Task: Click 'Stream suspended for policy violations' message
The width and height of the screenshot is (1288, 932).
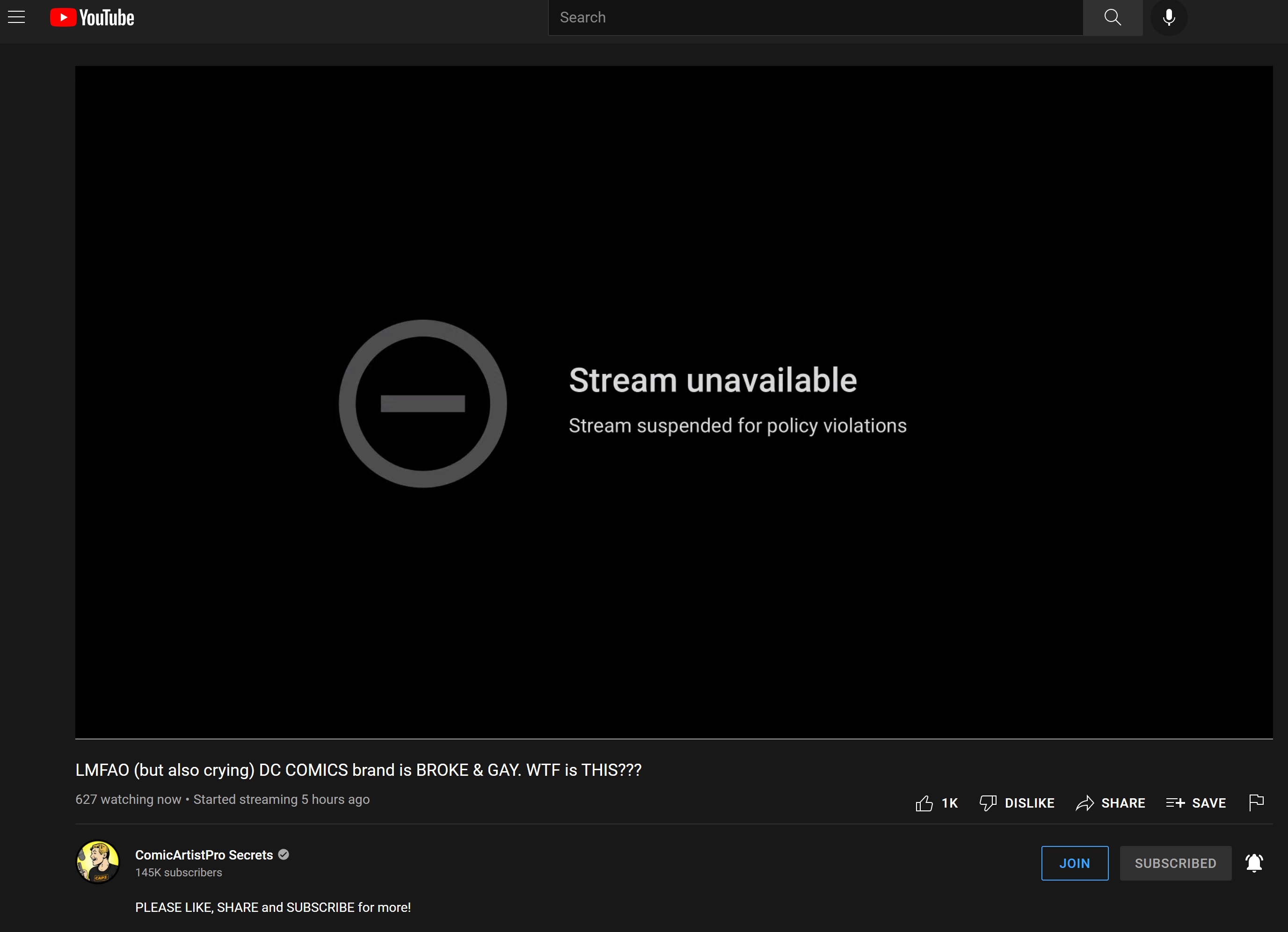Action: (x=738, y=426)
